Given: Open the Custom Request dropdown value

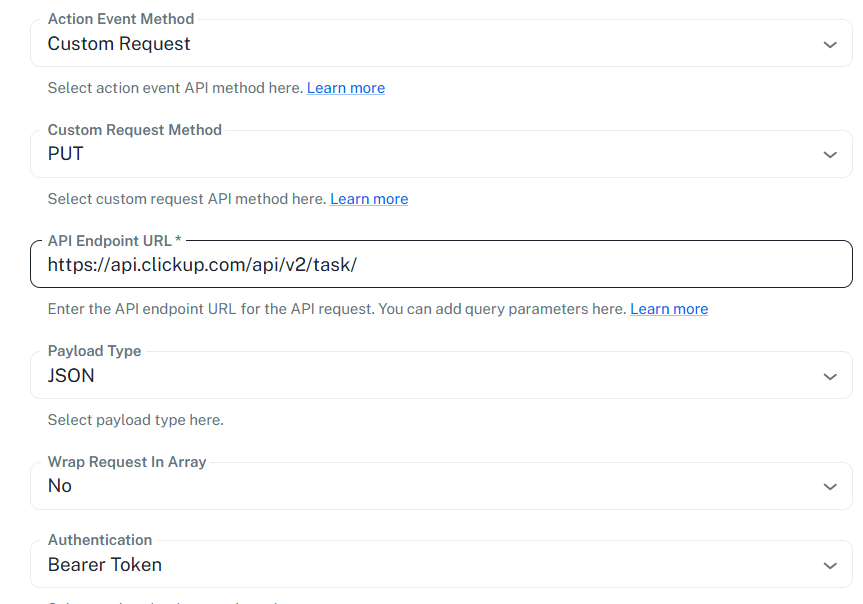Looking at the screenshot, I should 441,43.
